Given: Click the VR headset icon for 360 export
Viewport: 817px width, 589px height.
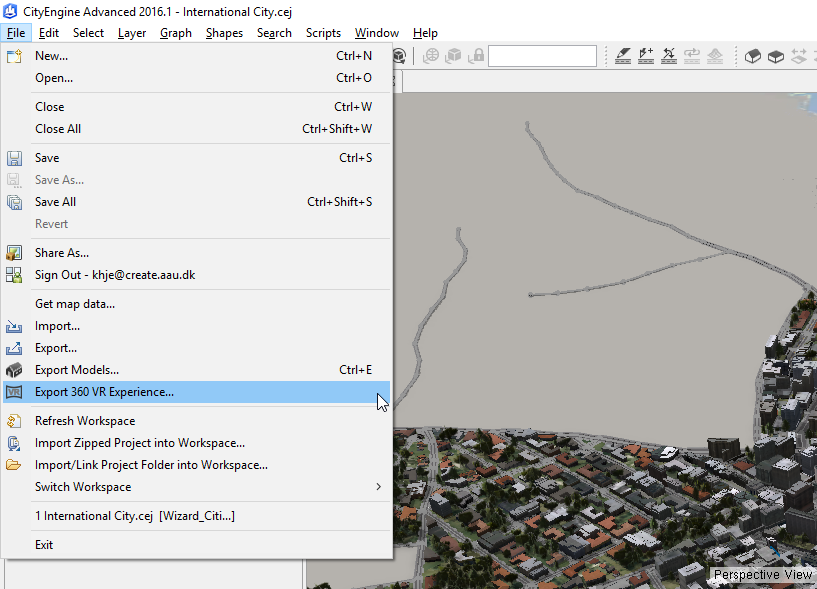Looking at the screenshot, I should (x=14, y=392).
